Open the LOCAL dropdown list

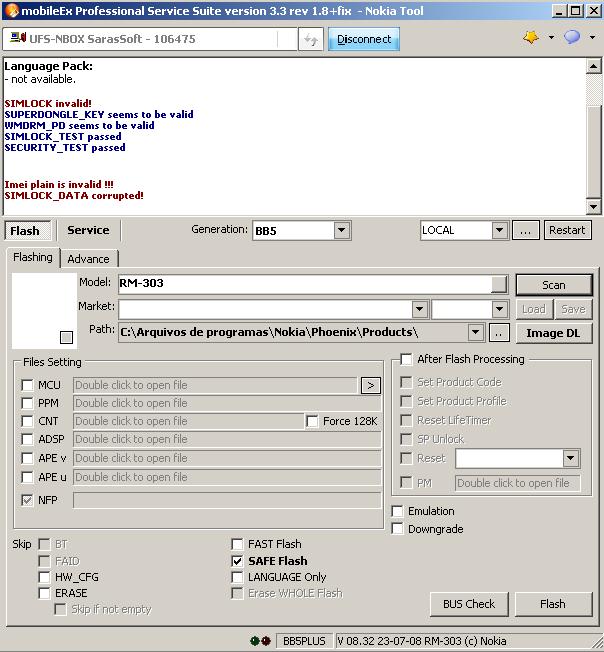click(x=499, y=230)
